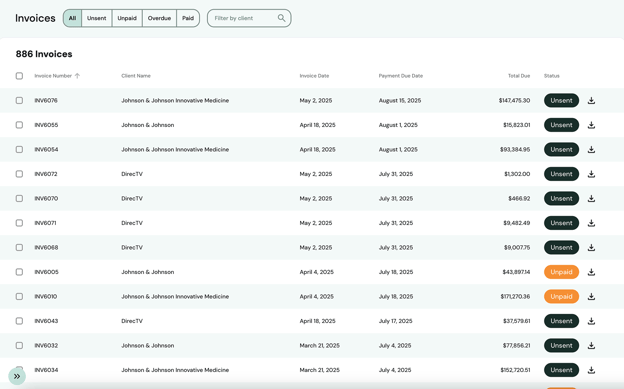Select the Unpaid filter tab
624x389 pixels.
tap(127, 18)
